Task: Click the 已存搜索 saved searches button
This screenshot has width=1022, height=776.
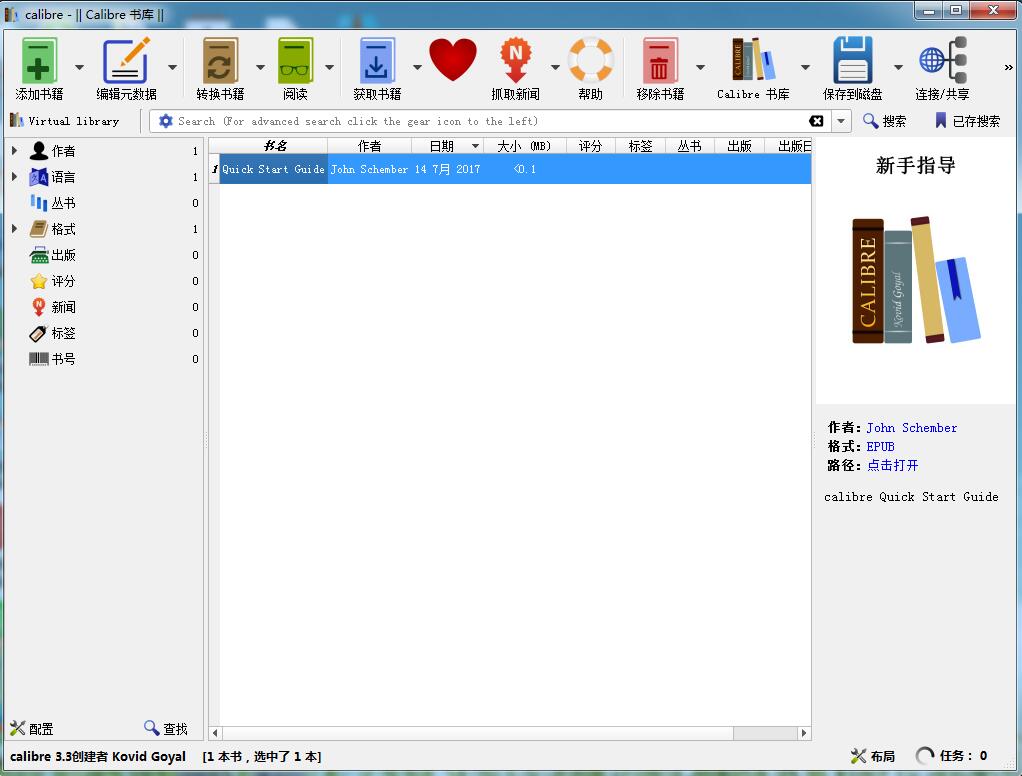Action: point(967,121)
